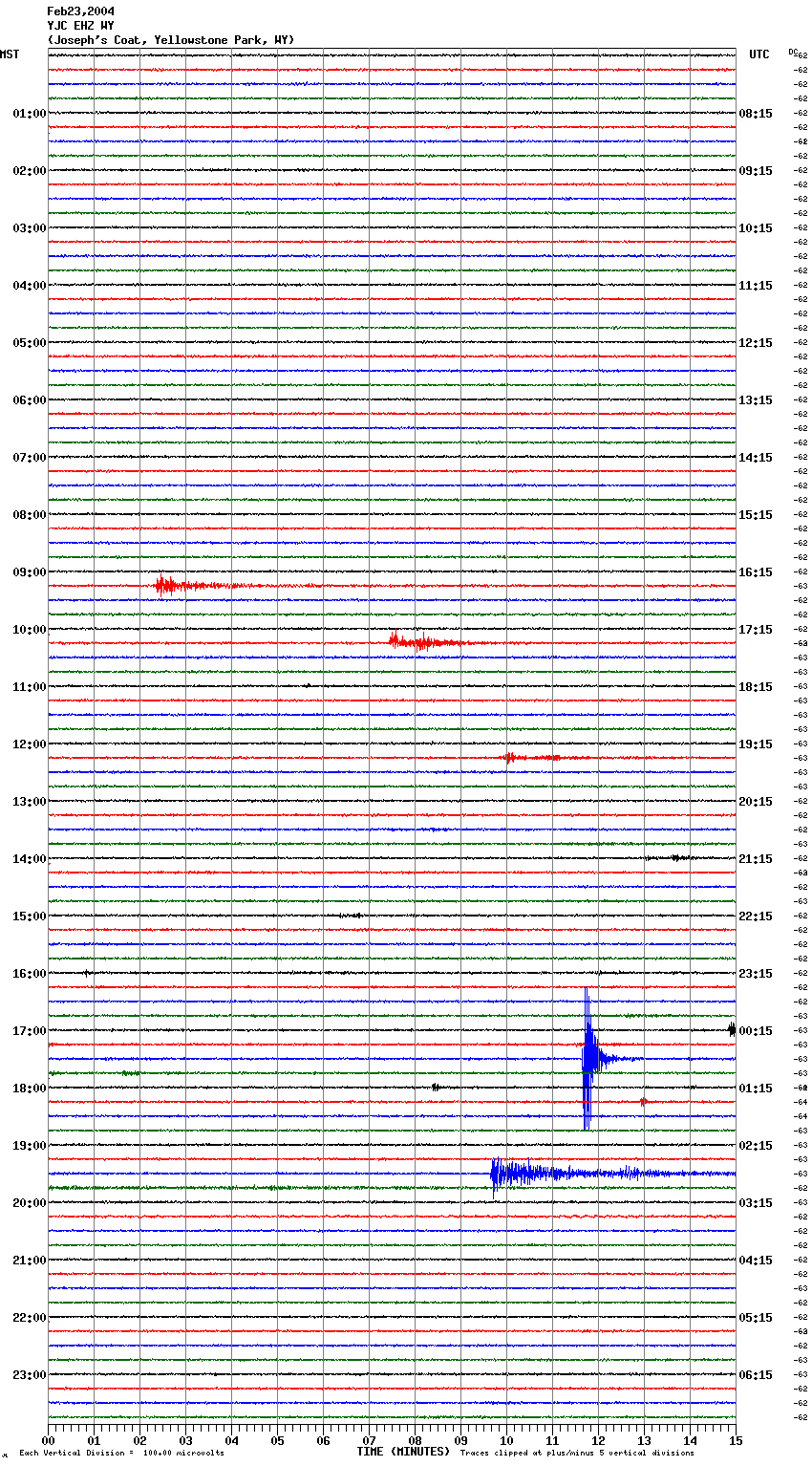Click the 17:15 UTC time label
Image resolution: width=812 pixels, height=1466 pixels.
point(756,630)
